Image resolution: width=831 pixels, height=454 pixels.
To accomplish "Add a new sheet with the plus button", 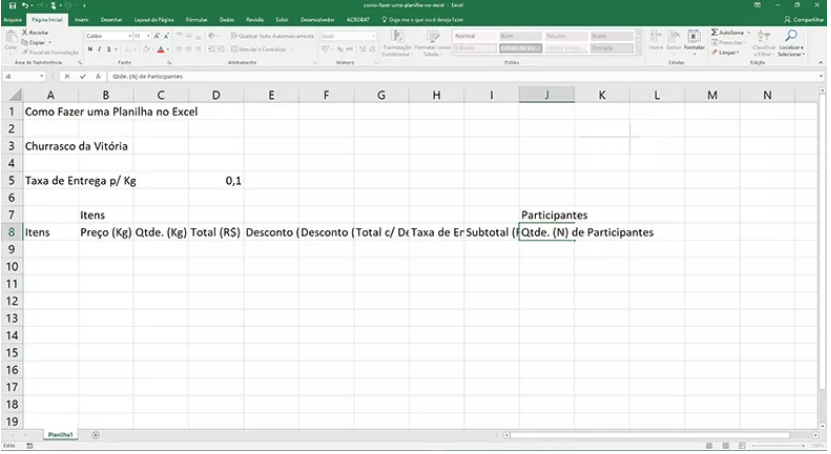I will pyautogui.click(x=96, y=435).
